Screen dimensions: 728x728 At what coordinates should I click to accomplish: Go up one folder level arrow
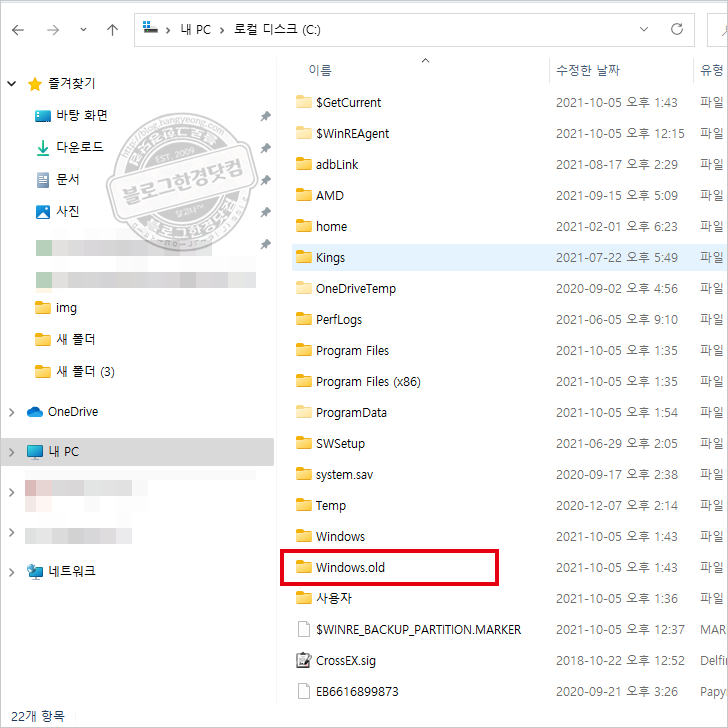pos(112,30)
